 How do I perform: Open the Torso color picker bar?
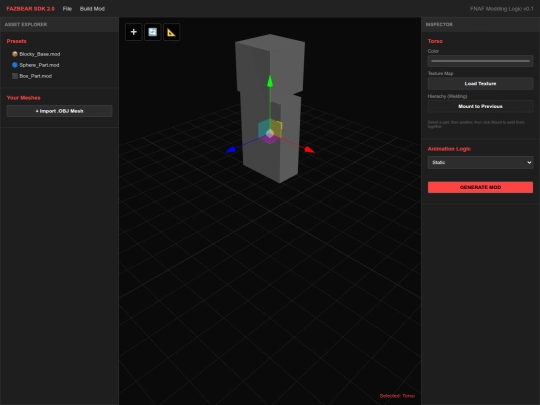(480, 61)
